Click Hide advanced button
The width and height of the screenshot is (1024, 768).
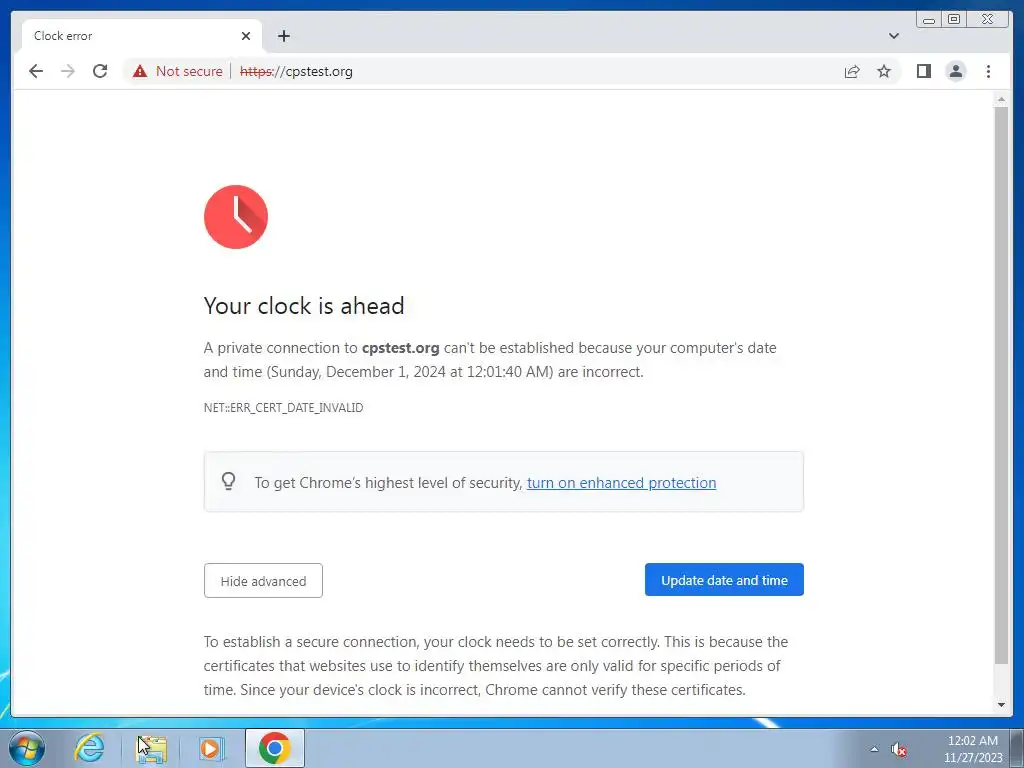click(263, 581)
